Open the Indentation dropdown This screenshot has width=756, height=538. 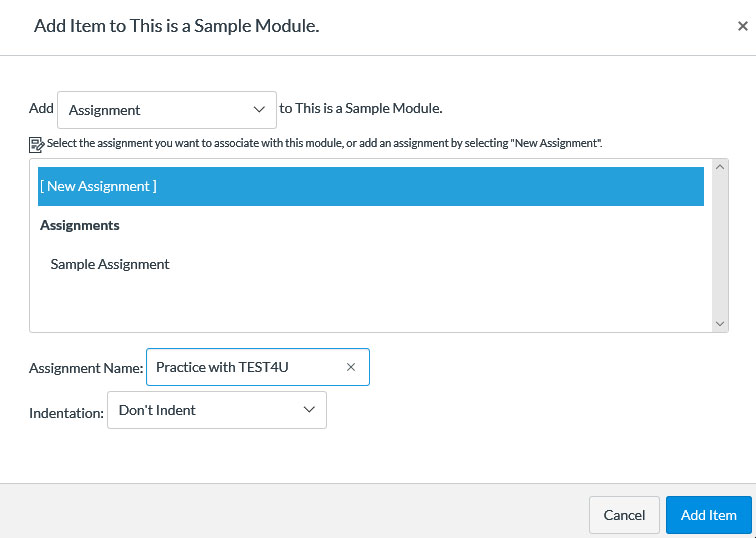(x=216, y=410)
